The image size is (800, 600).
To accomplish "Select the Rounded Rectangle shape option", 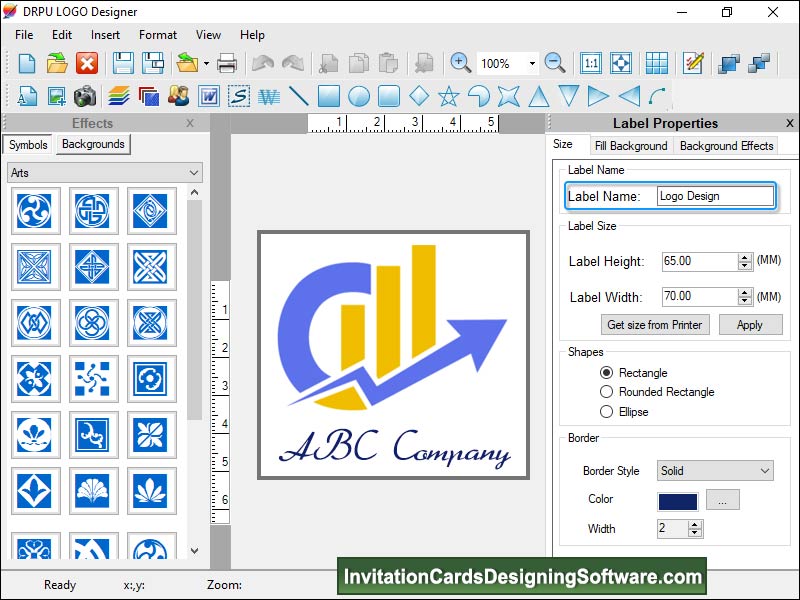I will pos(607,392).
